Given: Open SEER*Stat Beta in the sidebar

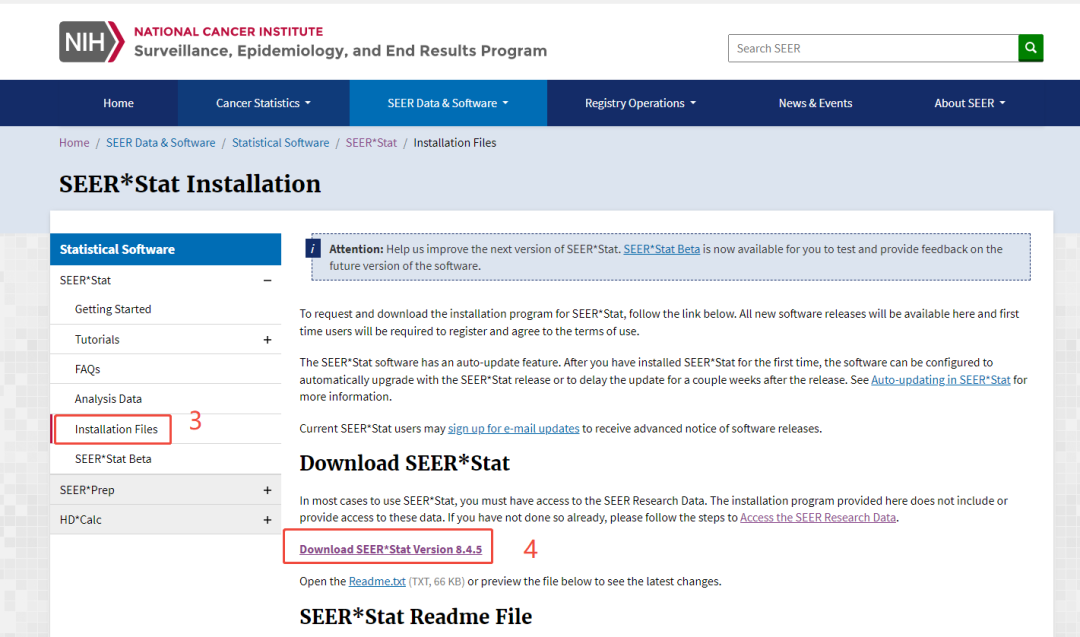Looking at the screenshot, I should pyautogui.click(x=113, y=459).
